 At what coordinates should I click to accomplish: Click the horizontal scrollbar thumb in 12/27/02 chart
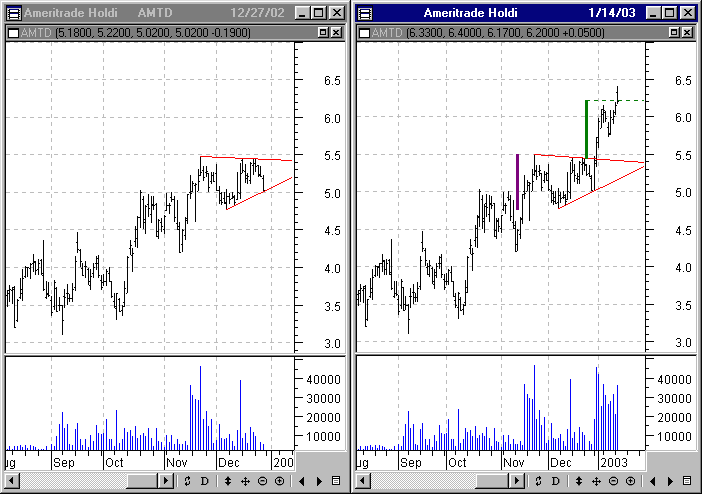142,481
